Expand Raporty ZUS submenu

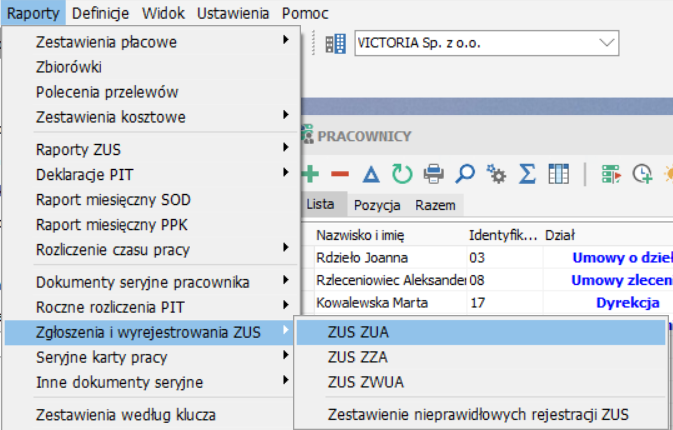click(x=151, y=149)
